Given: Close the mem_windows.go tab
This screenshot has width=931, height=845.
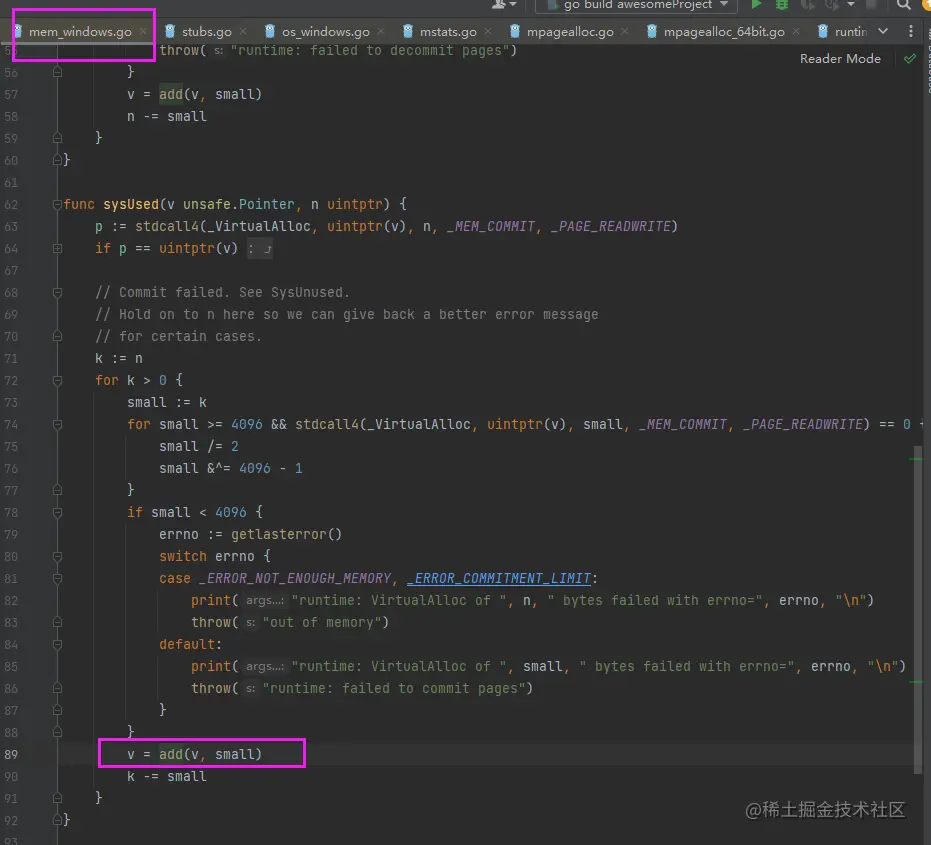Looking at the screenshot, I should [143, 31].
